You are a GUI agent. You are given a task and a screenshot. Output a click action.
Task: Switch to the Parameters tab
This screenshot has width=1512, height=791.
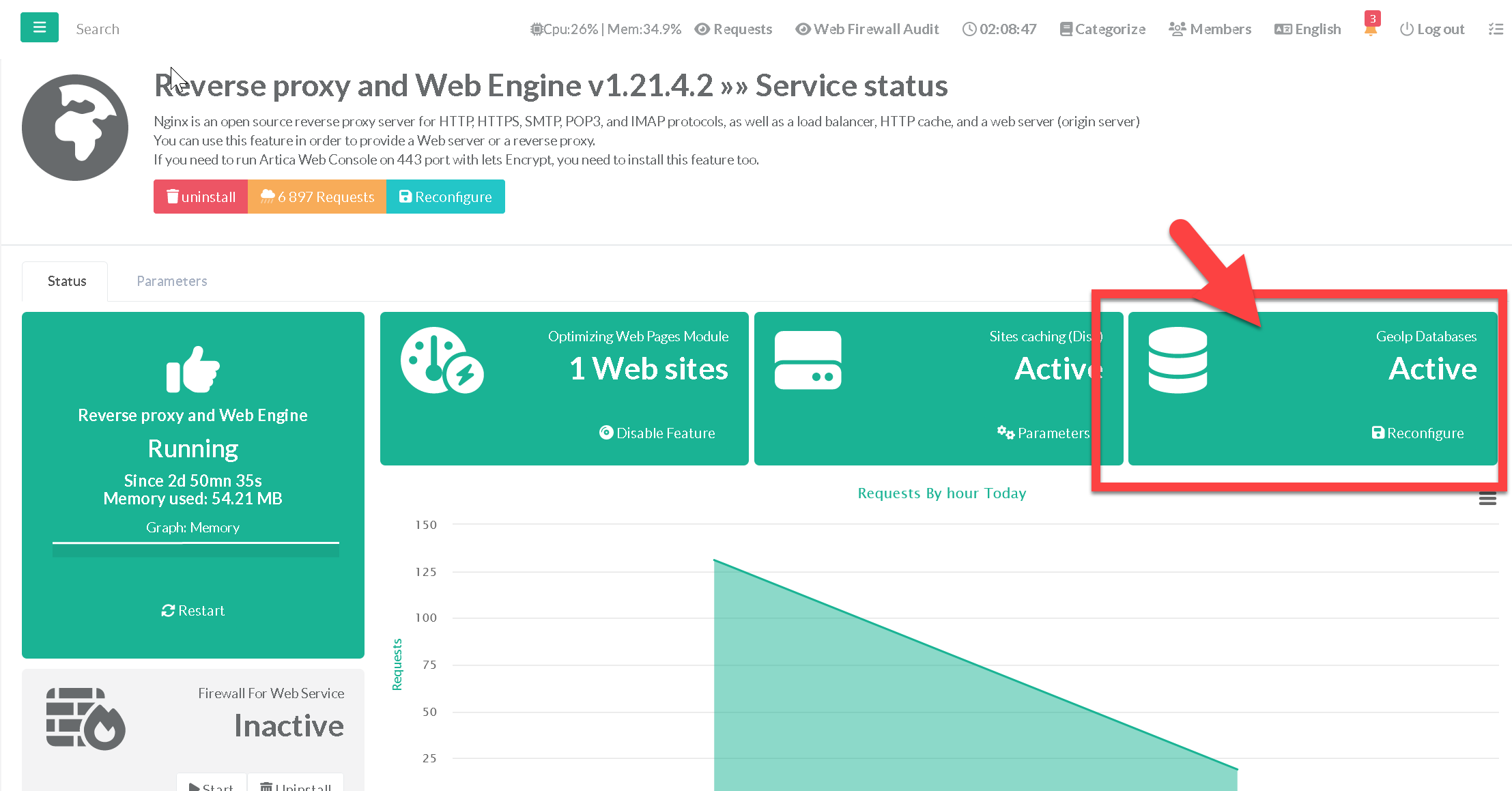click(171, 281)
